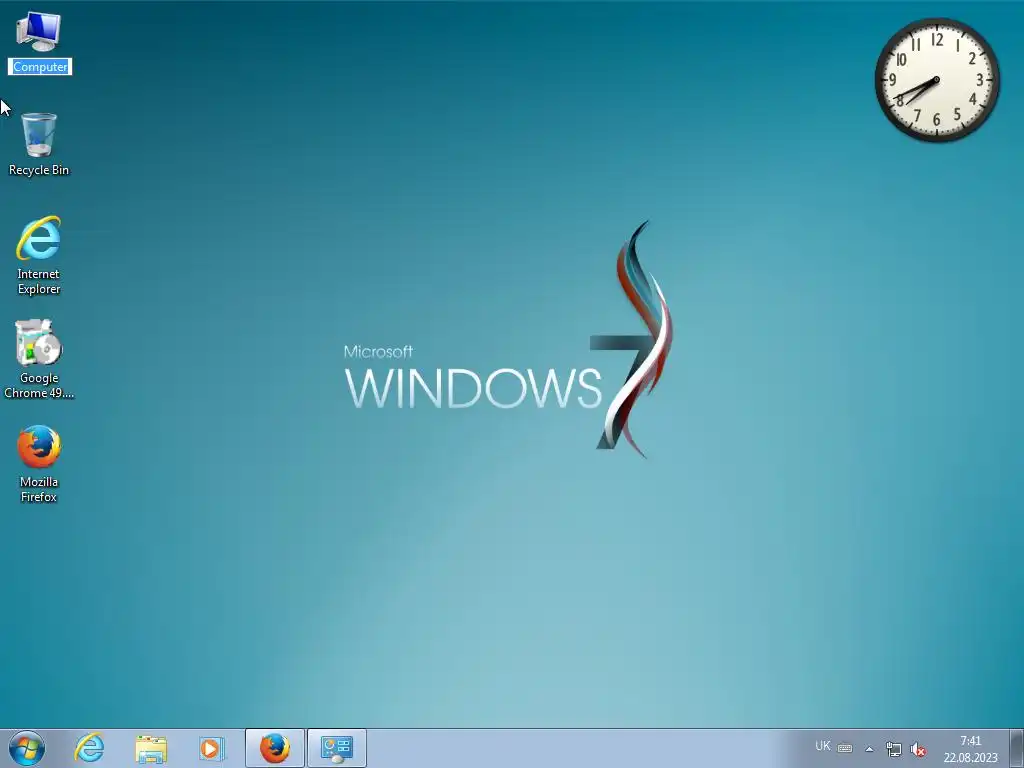
Task: Click the muted volume speaker icon
Action: [x=918, y=750]
